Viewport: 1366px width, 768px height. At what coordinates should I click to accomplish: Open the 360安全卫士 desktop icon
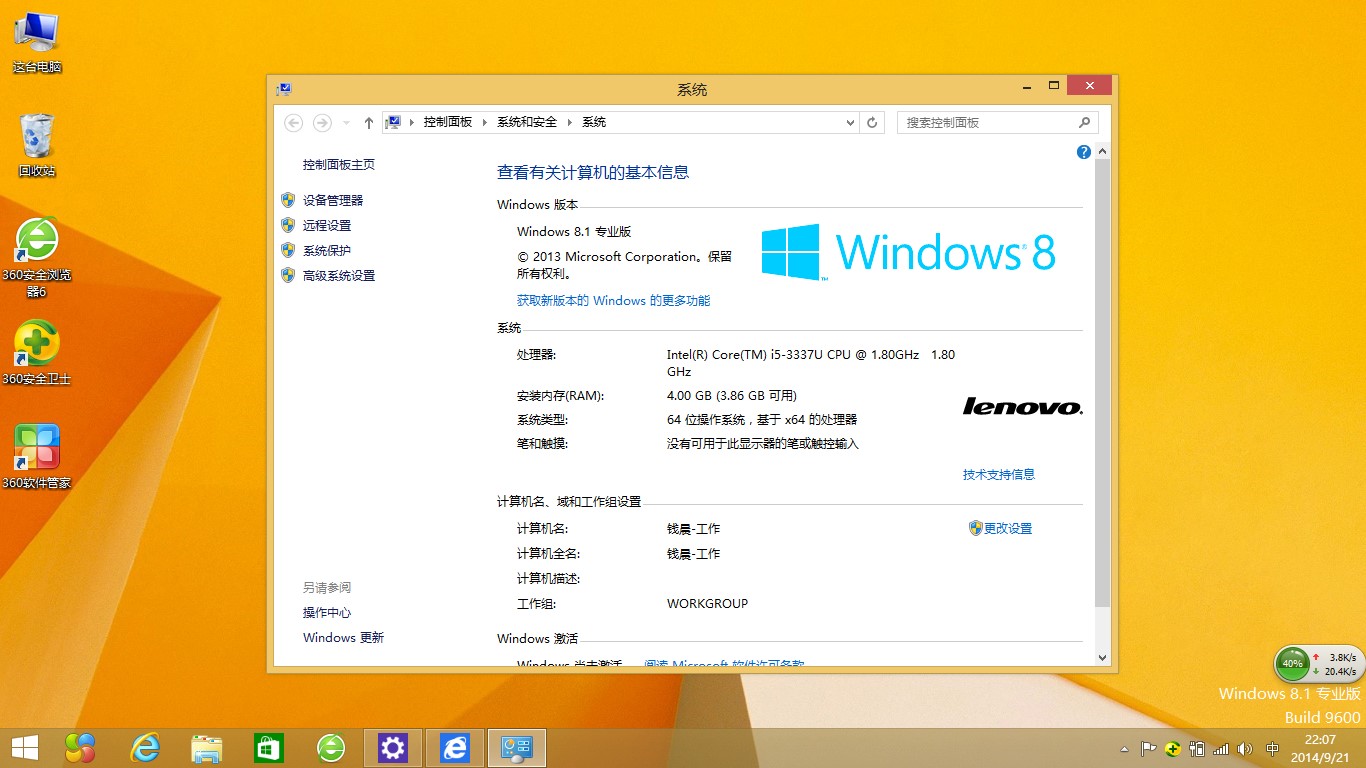37,345
